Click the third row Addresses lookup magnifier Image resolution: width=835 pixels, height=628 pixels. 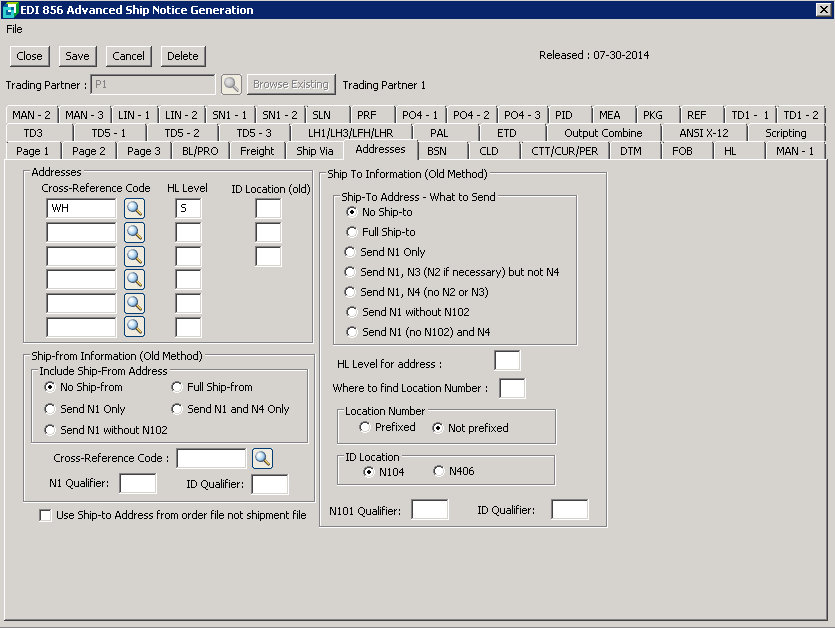coord(134,256)
